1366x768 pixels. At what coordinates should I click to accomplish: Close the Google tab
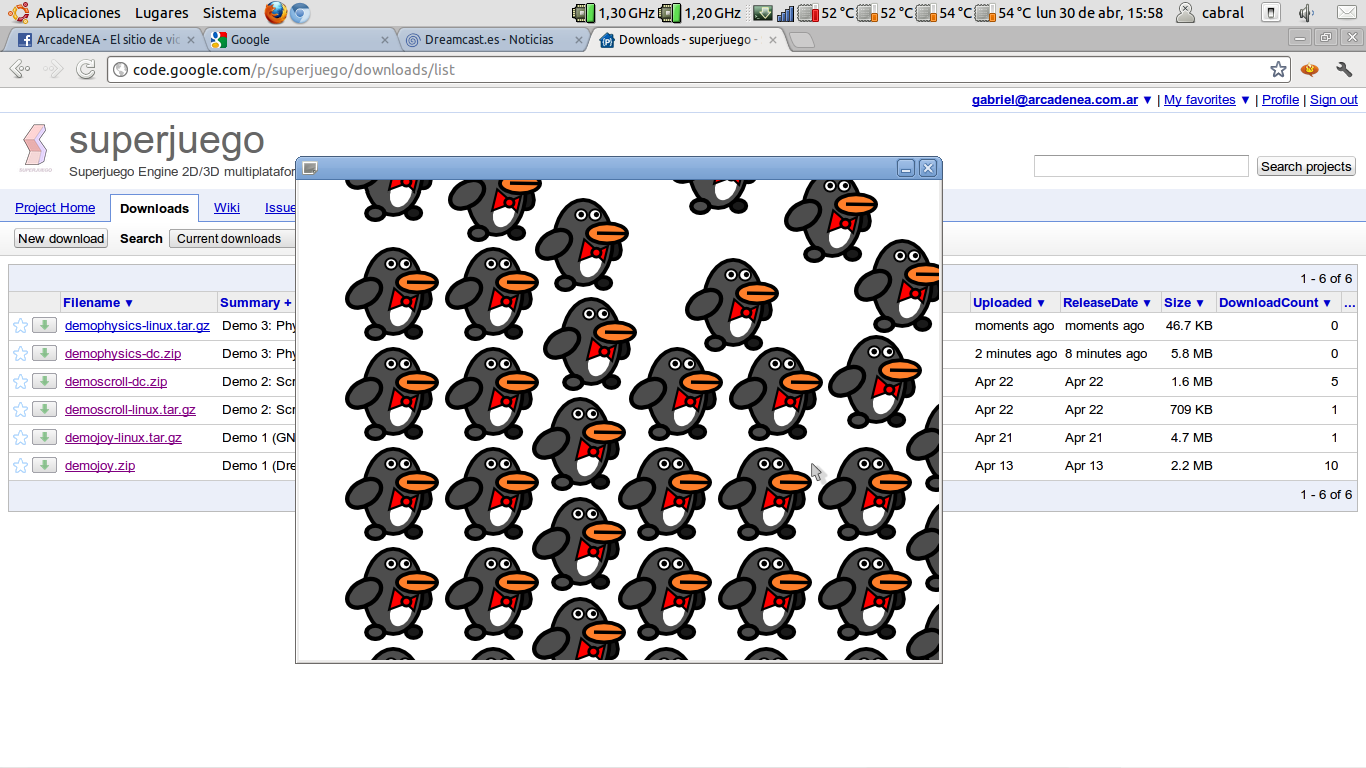pyautogui.click(x=386, y=40)
